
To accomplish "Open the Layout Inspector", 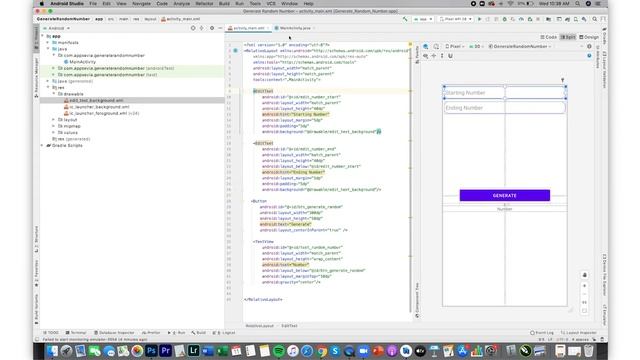I will [578, 333].
